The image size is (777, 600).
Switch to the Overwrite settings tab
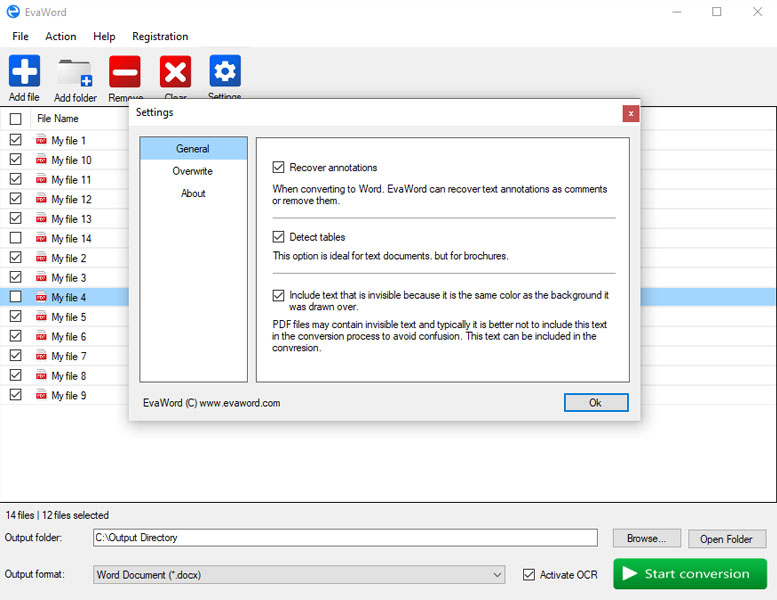tap(193, 171)
